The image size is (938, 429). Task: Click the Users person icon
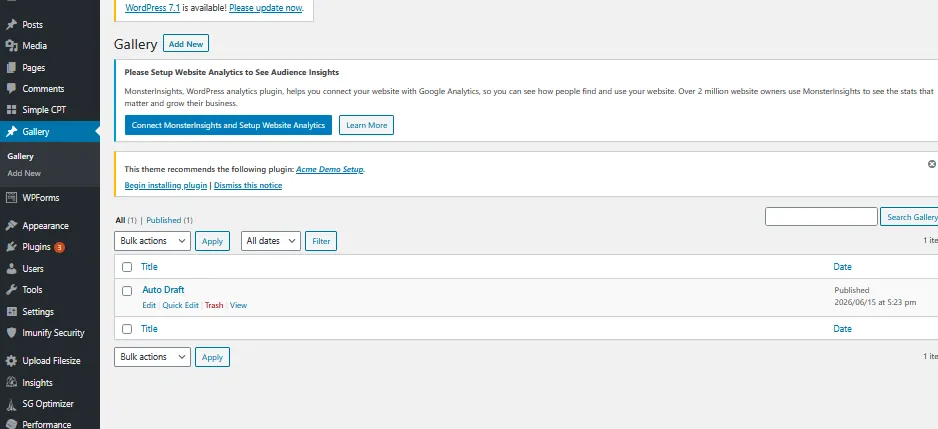tap(11, 269)
